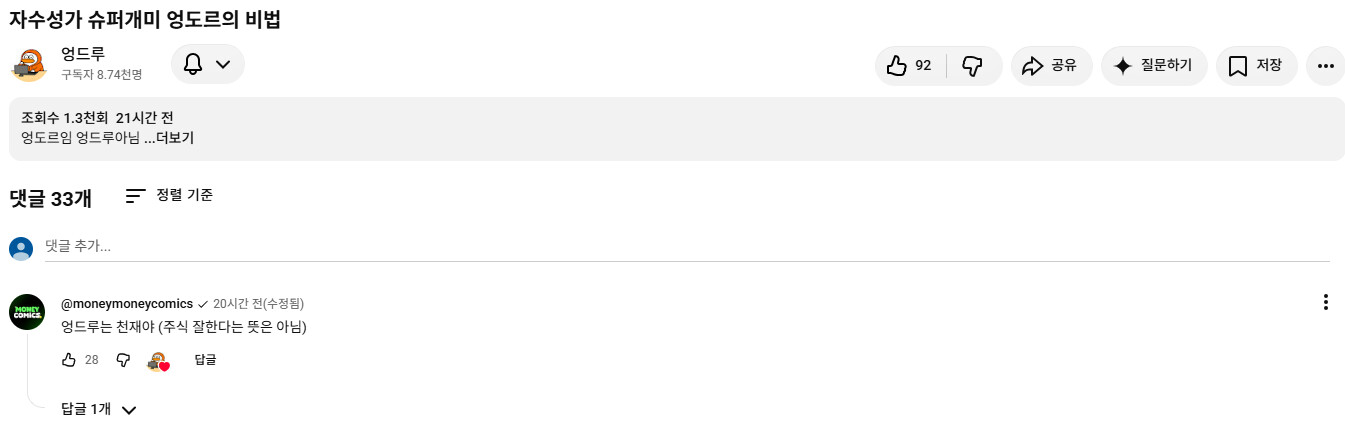Open the comment's three-dot options menu
Image resolution: width=1345 pixels, height=432 pixels.
1326,302
